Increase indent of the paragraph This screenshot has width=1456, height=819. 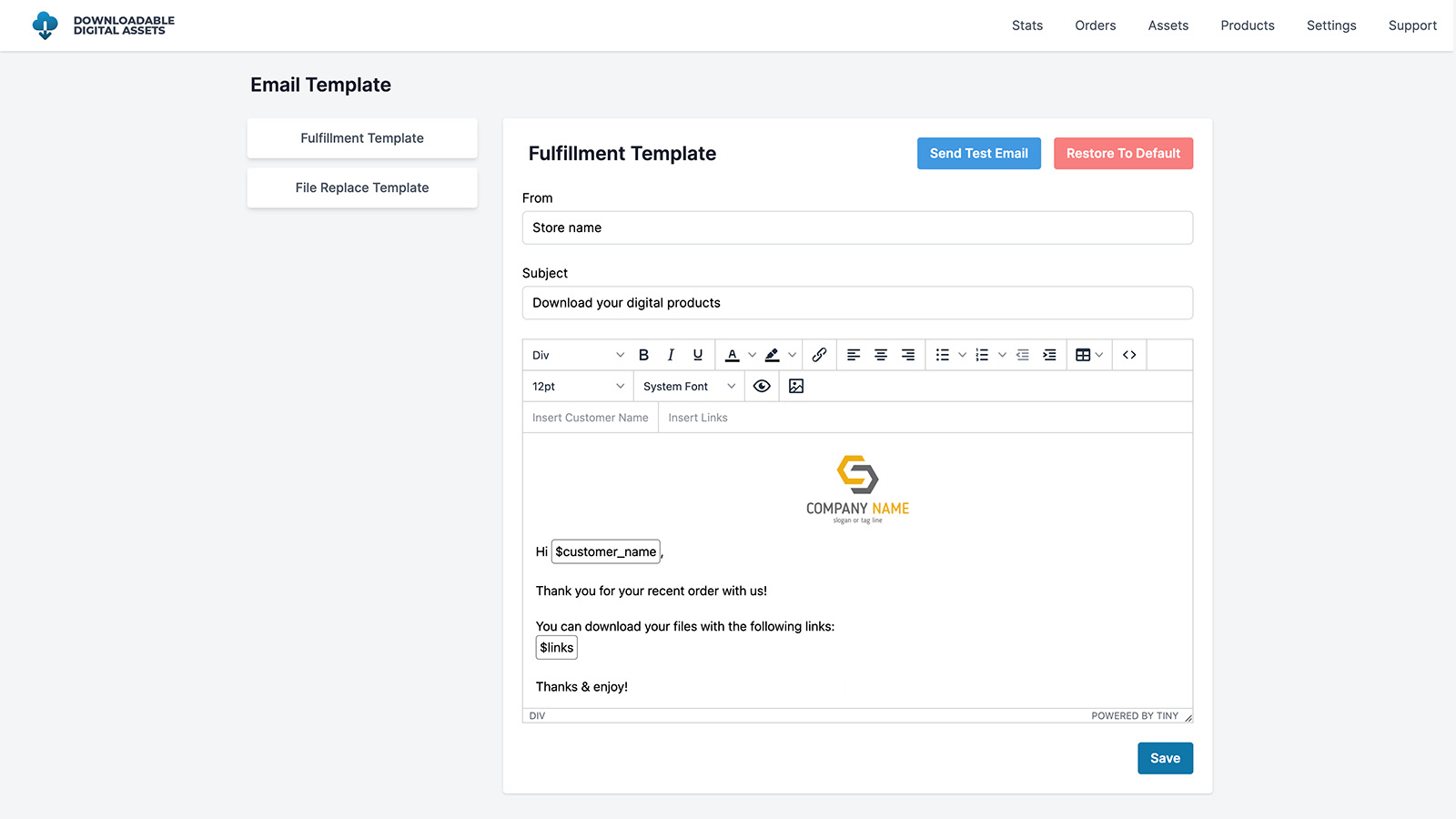pos(1049,355)
